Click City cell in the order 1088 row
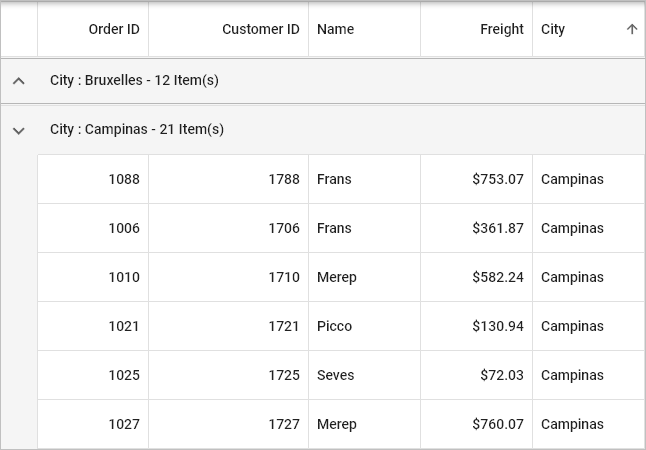The width and height of the screenshot is (646, 450). [x=589, y=179]
